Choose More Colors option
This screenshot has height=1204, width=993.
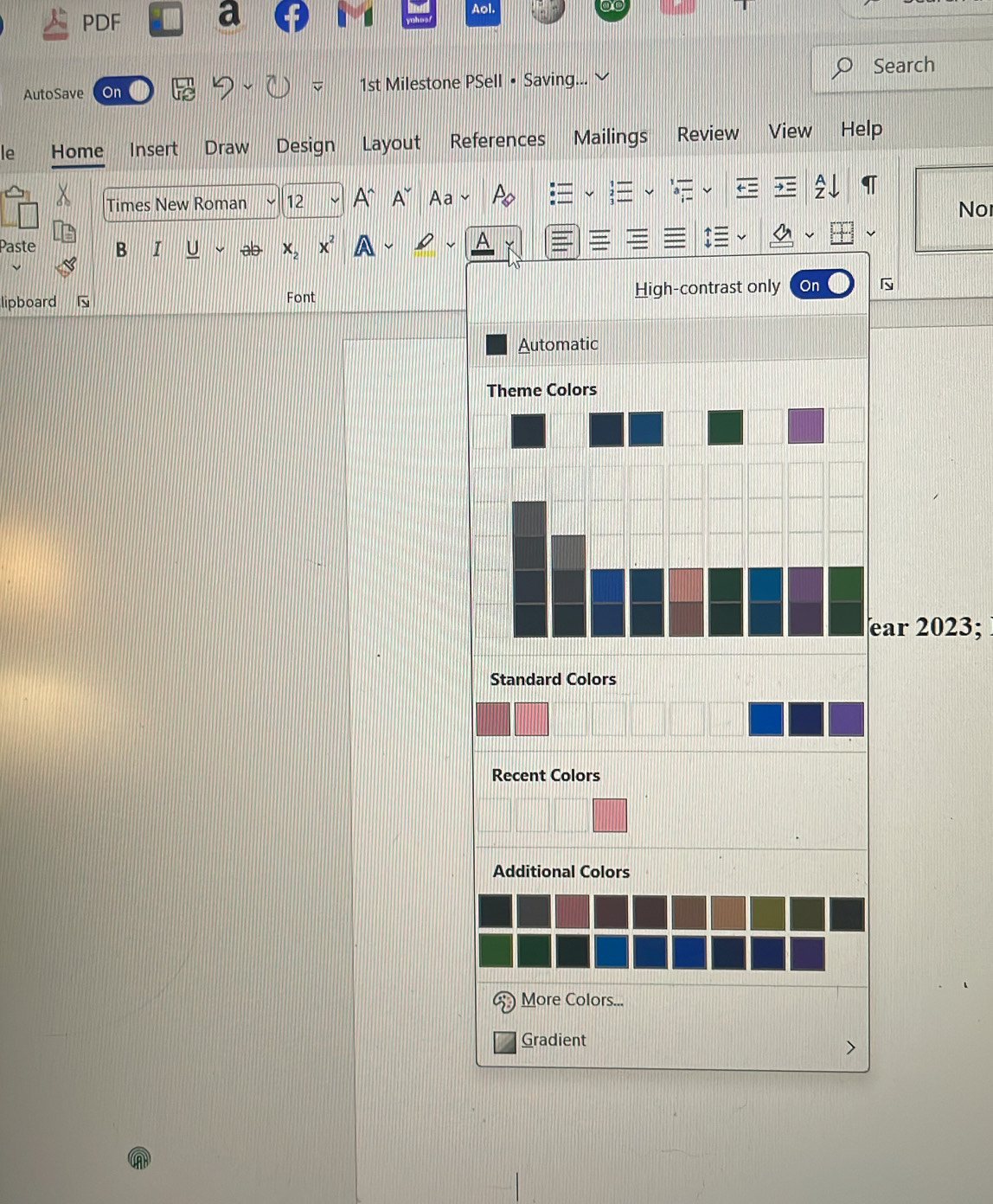[571, 1000]
